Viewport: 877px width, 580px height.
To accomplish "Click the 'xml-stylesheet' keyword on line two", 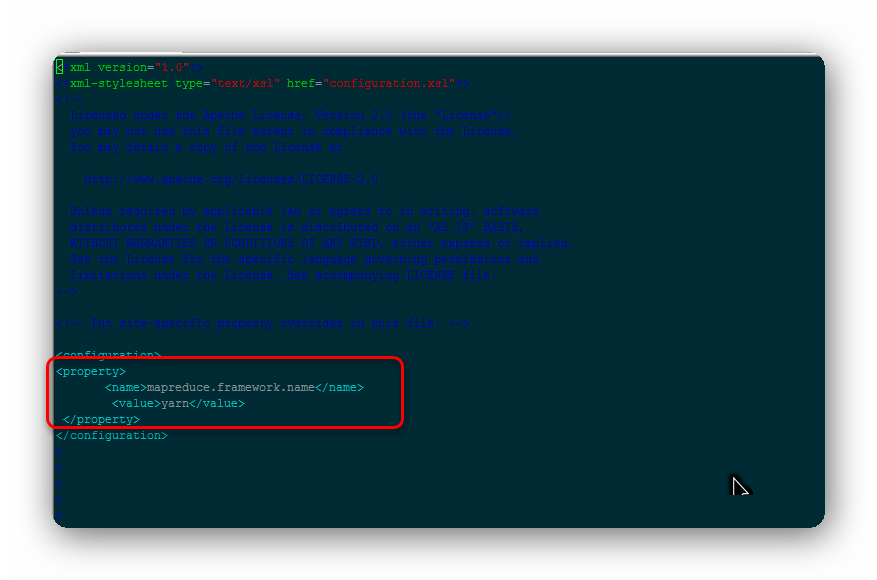I will (x=119, y=83).
